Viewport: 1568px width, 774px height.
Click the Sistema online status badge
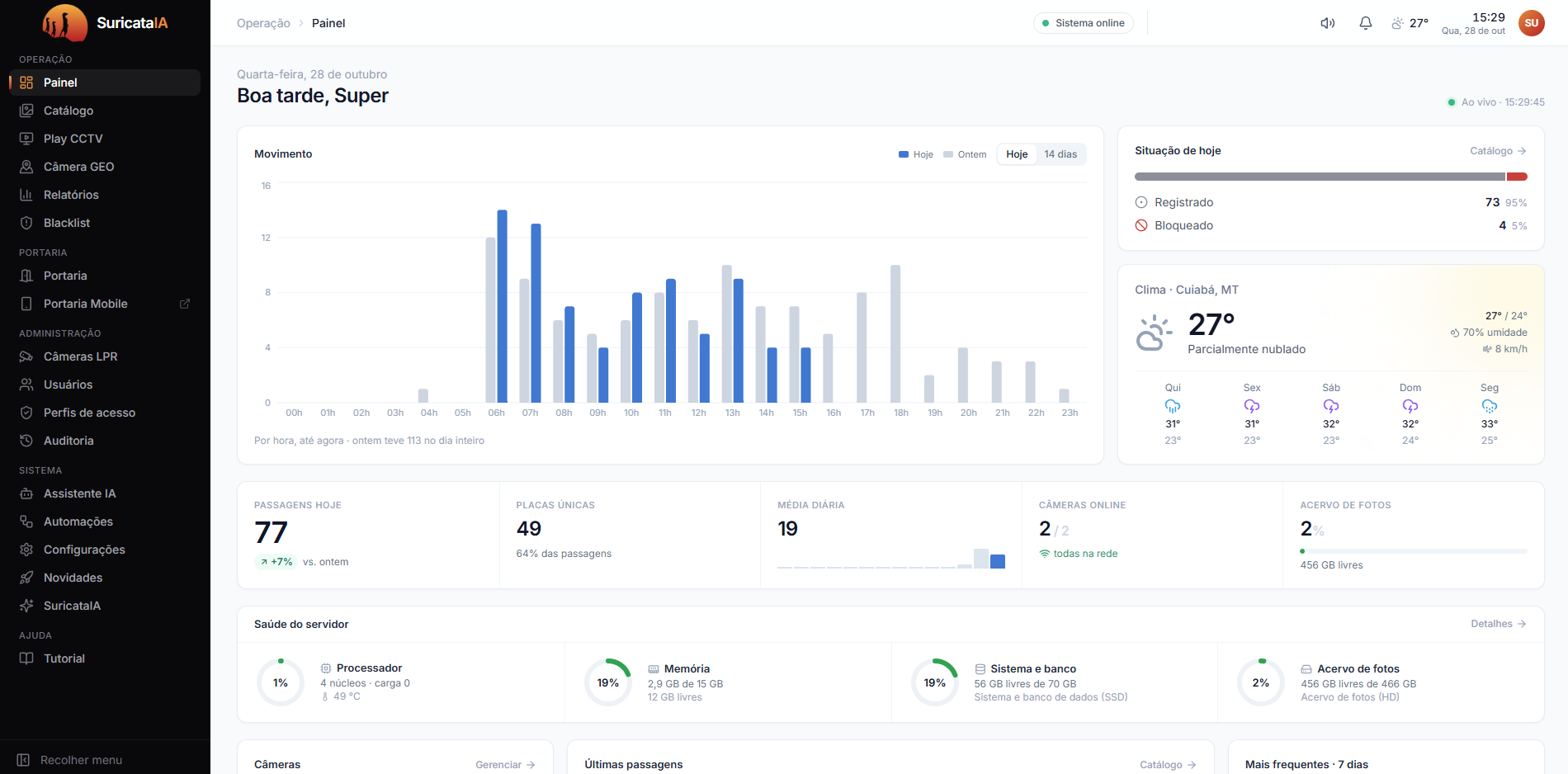point(1084,23)
